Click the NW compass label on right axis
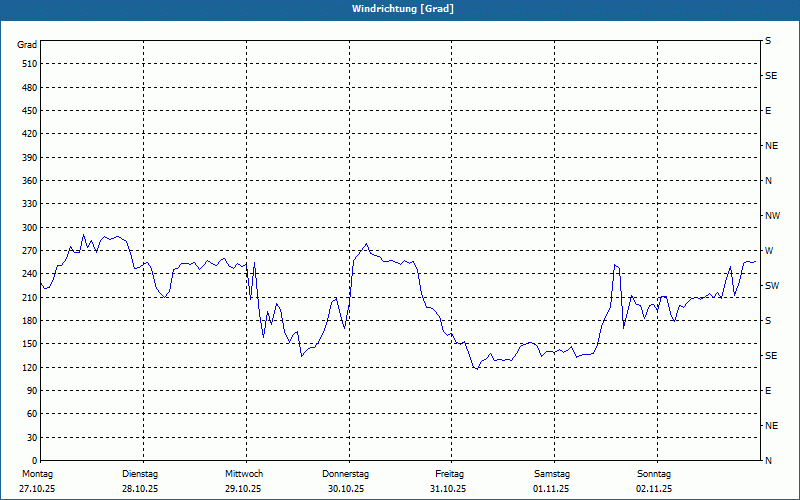The width and height of the screenshot is (800, 500). [x=772, y=216]
